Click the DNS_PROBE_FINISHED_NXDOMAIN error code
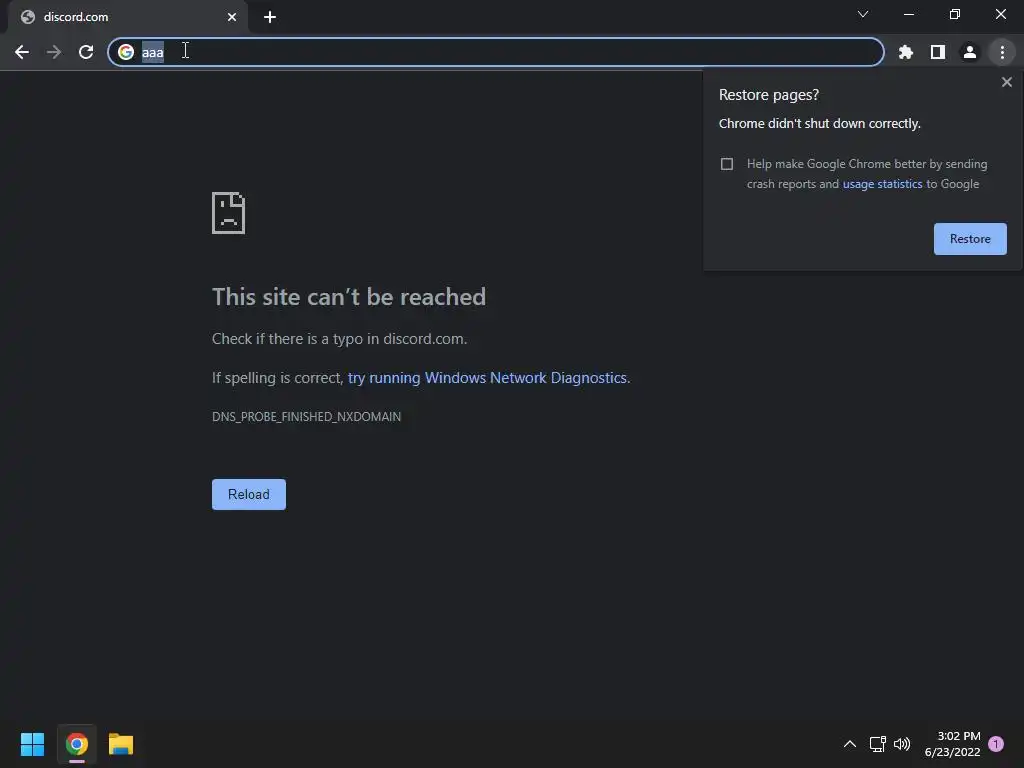 306,417
